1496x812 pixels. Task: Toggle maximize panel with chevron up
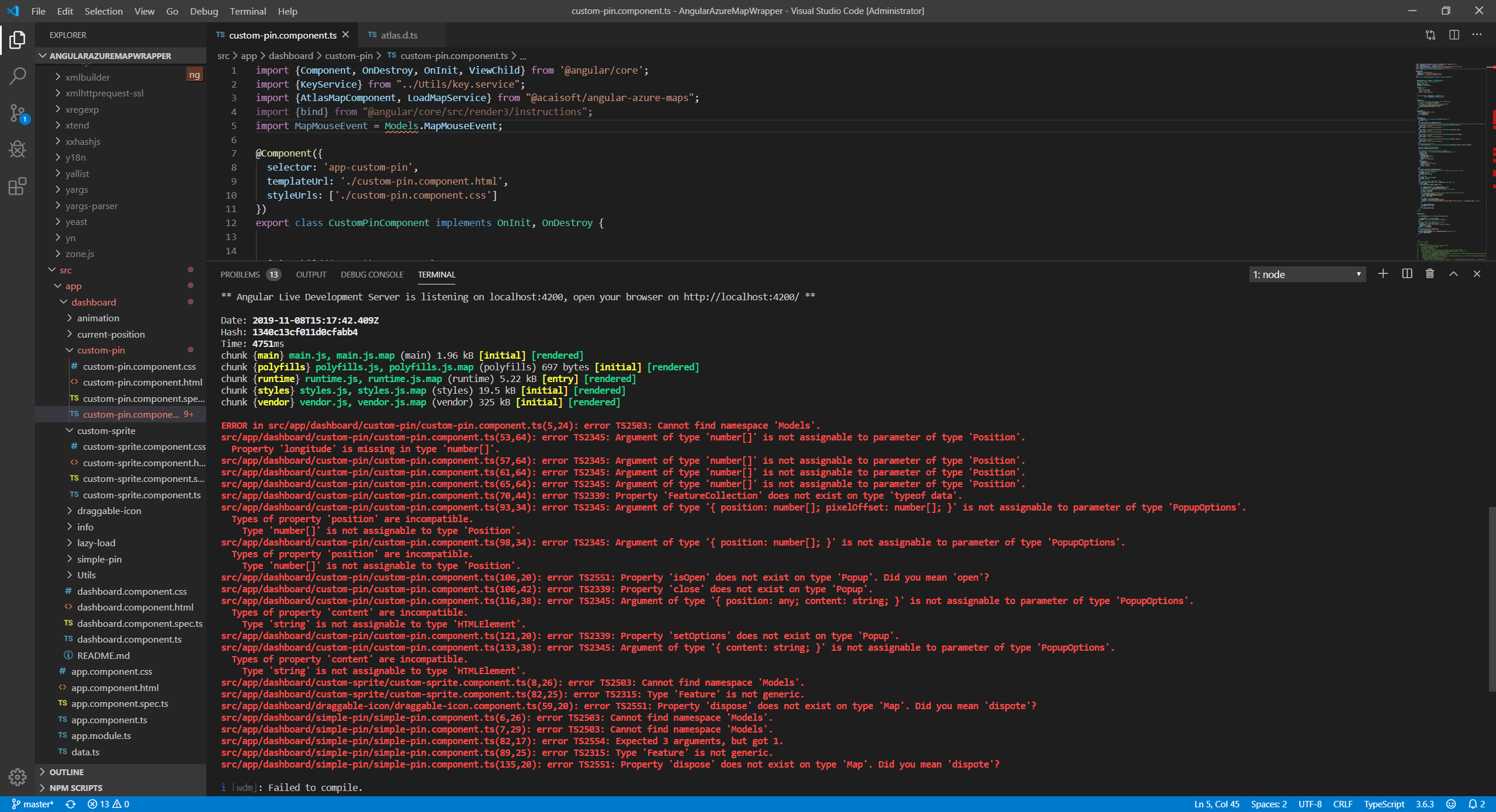tap(1453, 273)
